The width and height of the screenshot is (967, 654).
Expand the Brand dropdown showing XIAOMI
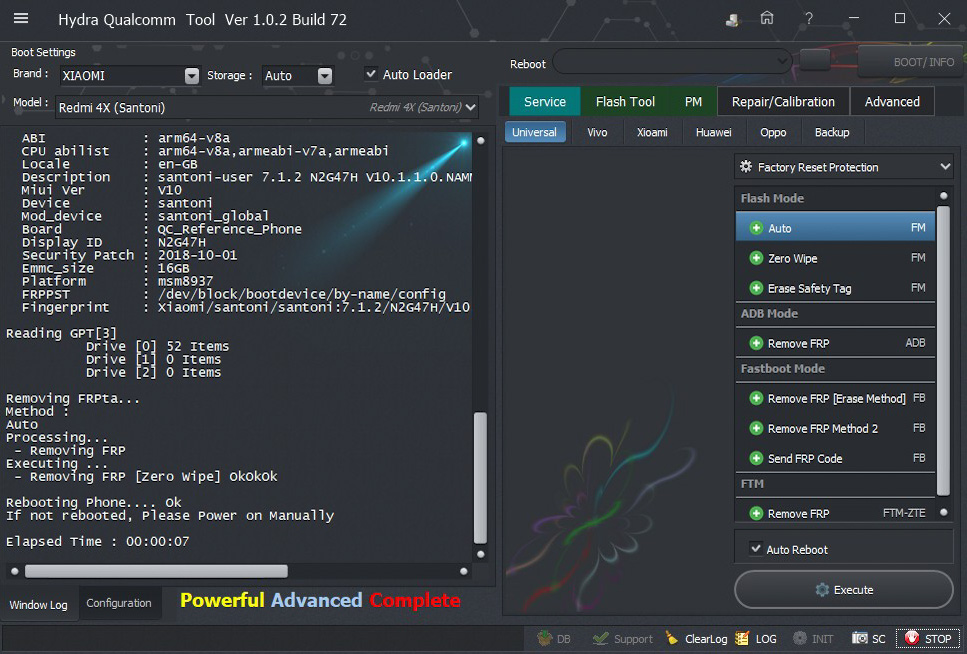tap(191, 76)
